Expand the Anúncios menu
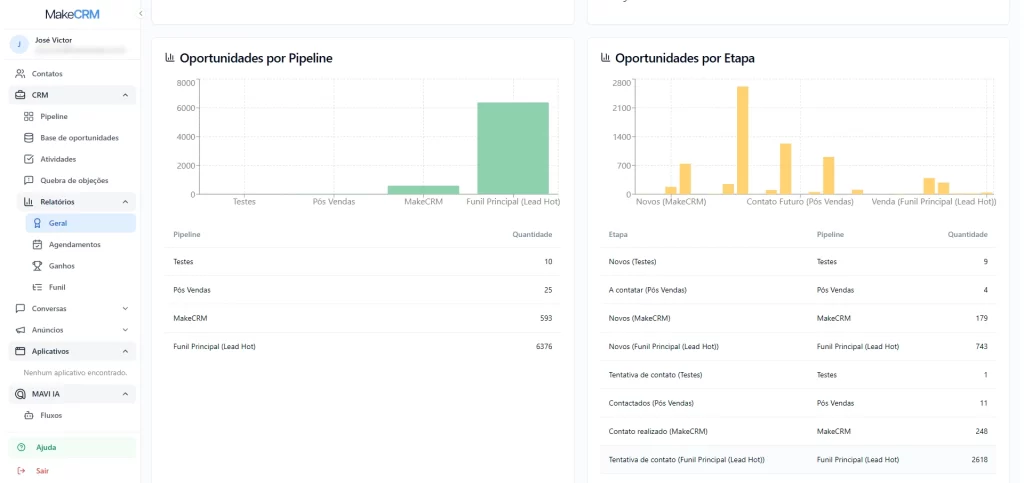The height and width of the screenshot is (483, 1024). [125, 330]
